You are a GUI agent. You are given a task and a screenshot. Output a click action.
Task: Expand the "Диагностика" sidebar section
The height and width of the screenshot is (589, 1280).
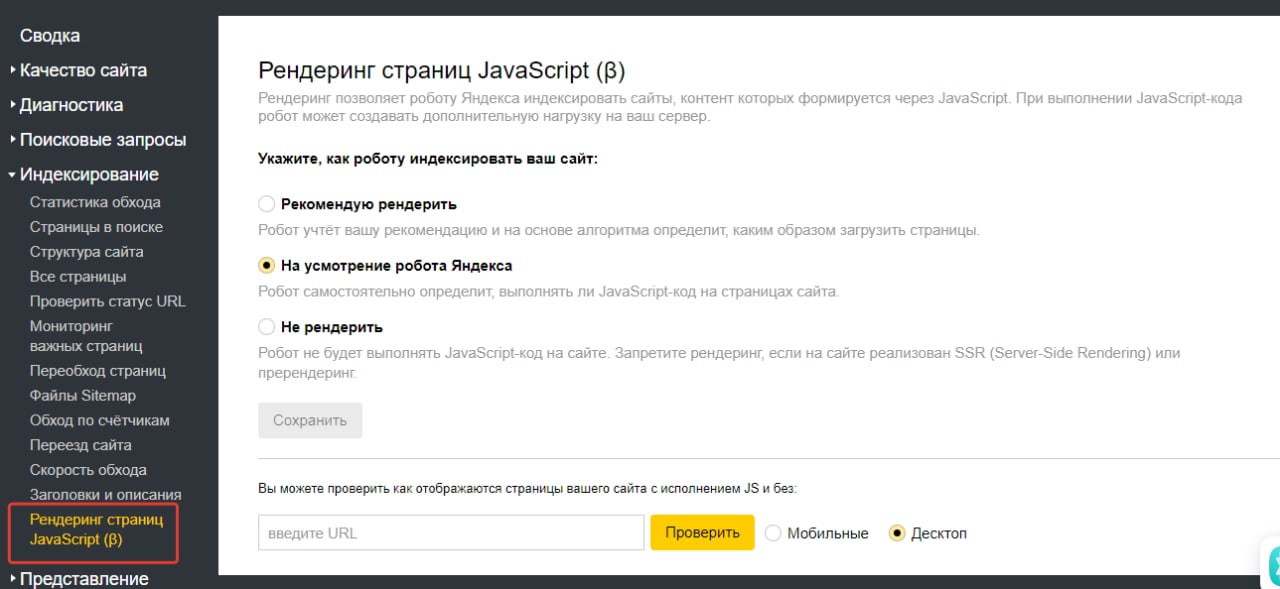pos(71,105)
